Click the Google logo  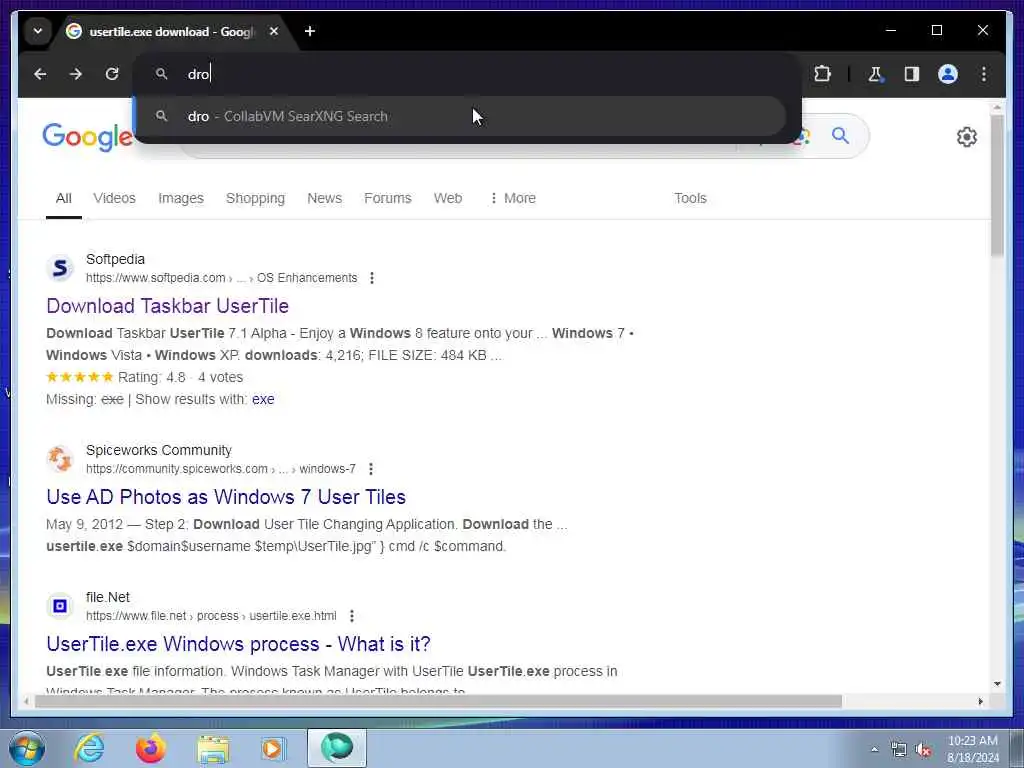[88, 137]
